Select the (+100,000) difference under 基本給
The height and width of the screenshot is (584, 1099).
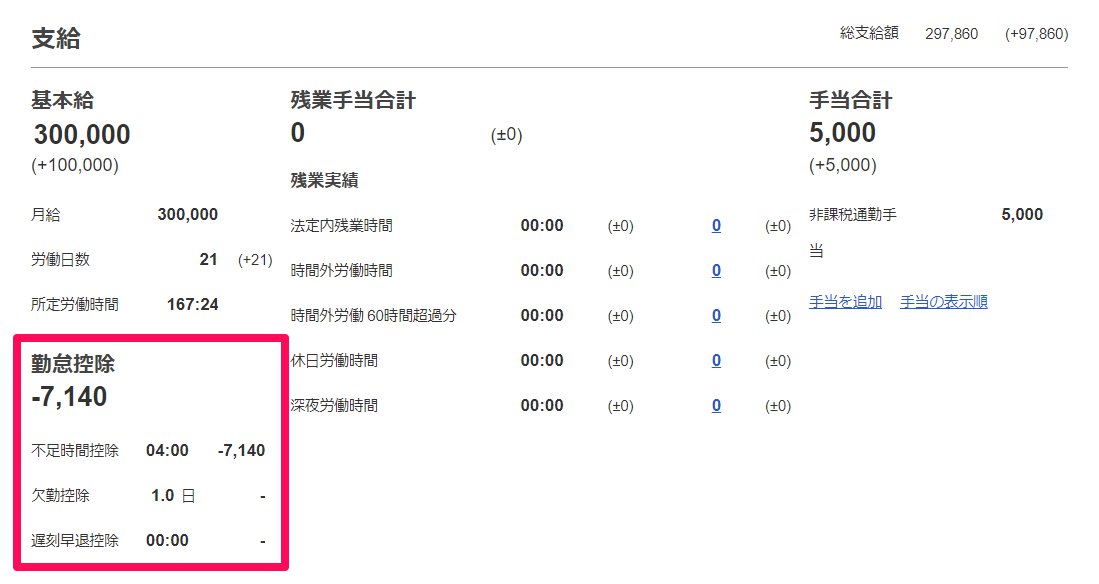coord(75,165)
